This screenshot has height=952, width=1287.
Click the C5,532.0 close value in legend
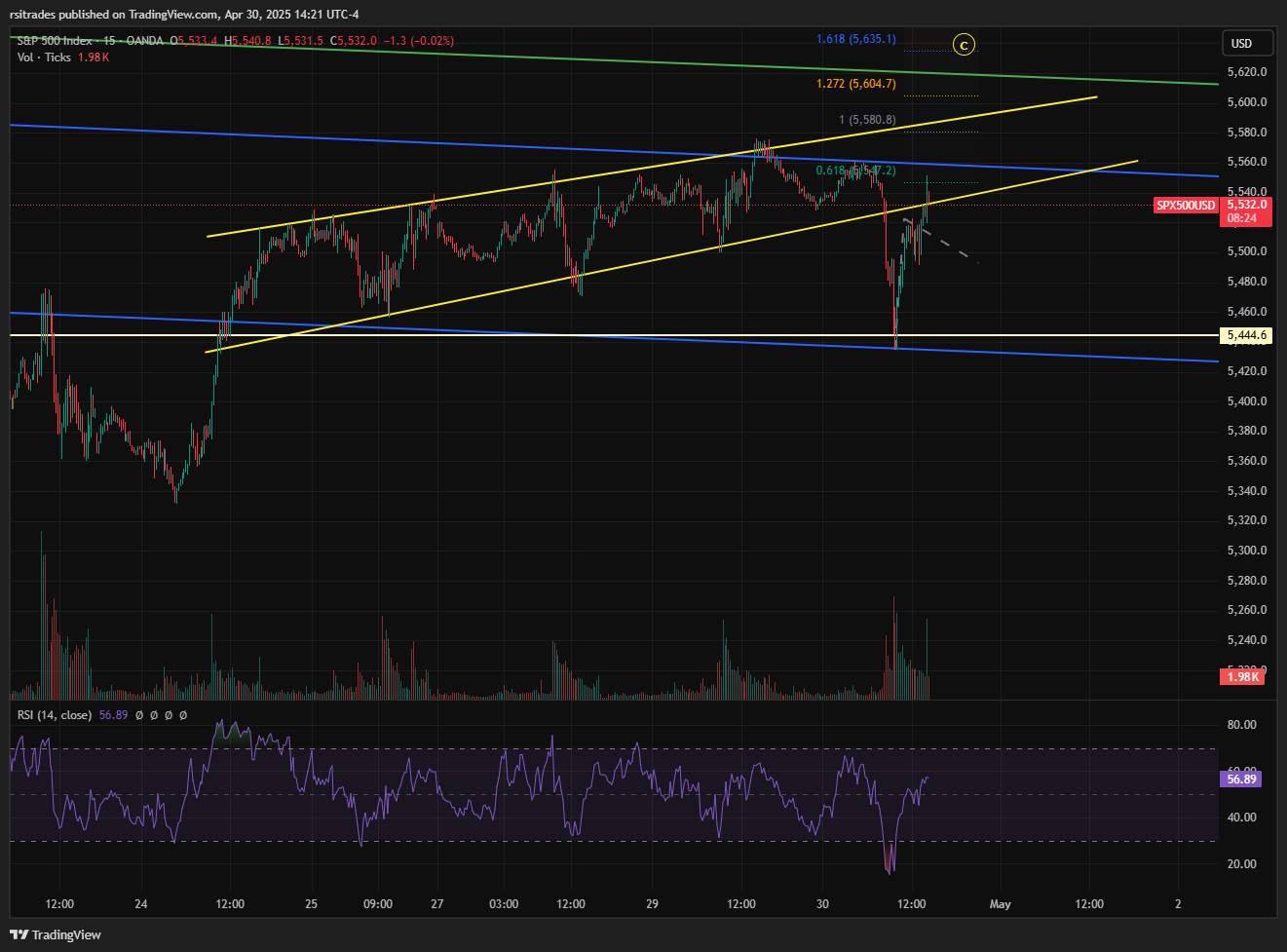(353, 41)
